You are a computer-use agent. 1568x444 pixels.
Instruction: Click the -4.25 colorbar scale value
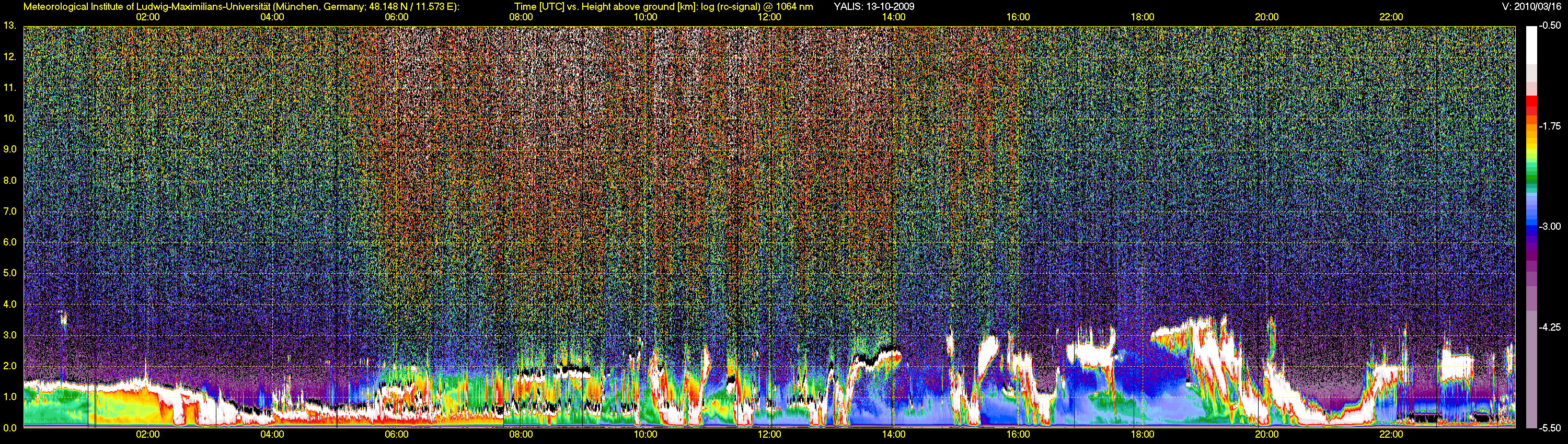[x=1549, y=327]
